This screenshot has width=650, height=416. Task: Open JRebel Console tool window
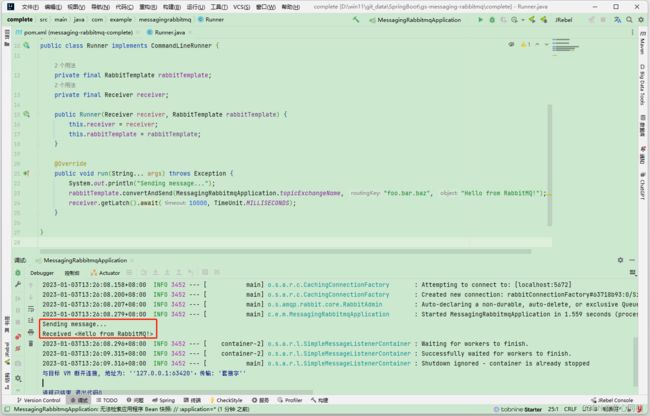point(612,400)
